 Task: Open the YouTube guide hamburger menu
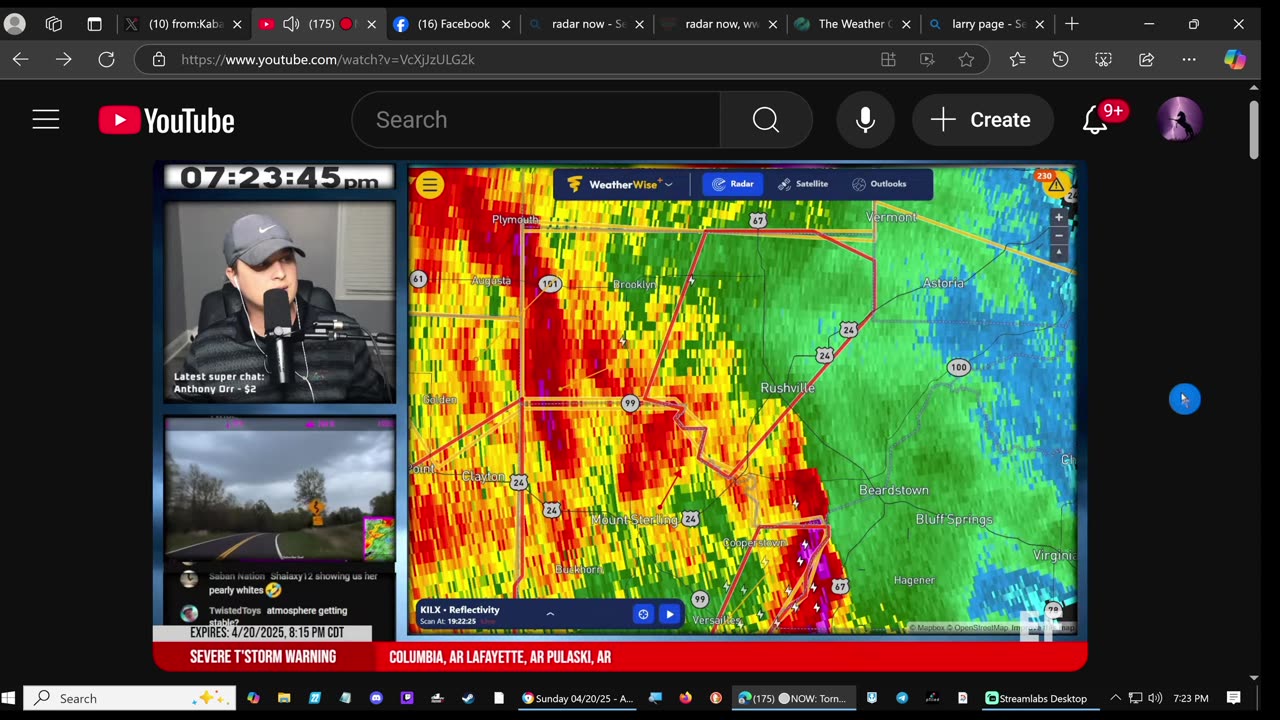pos(46,120)
